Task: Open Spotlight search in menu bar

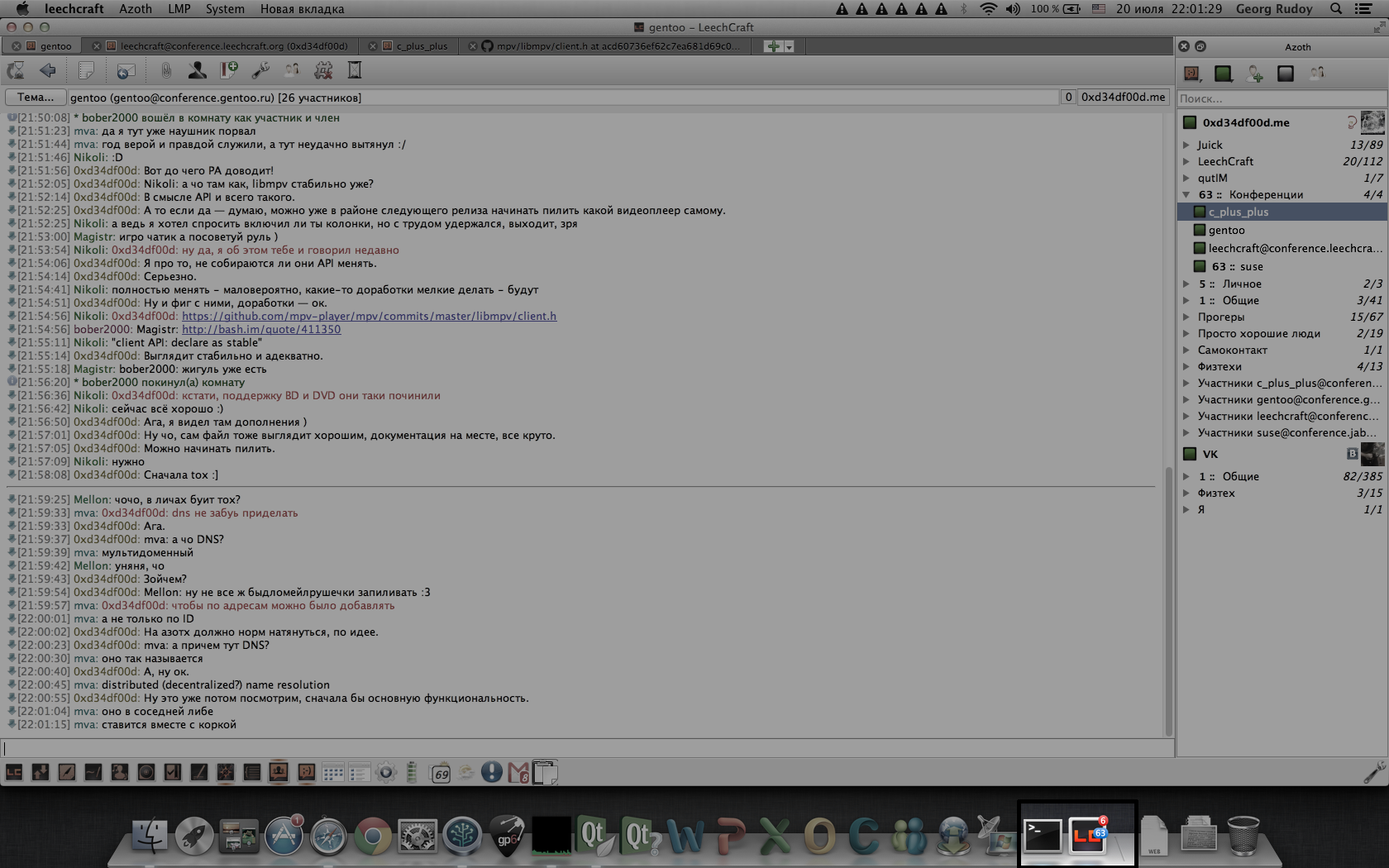Action: click(x=1336, y=9)
